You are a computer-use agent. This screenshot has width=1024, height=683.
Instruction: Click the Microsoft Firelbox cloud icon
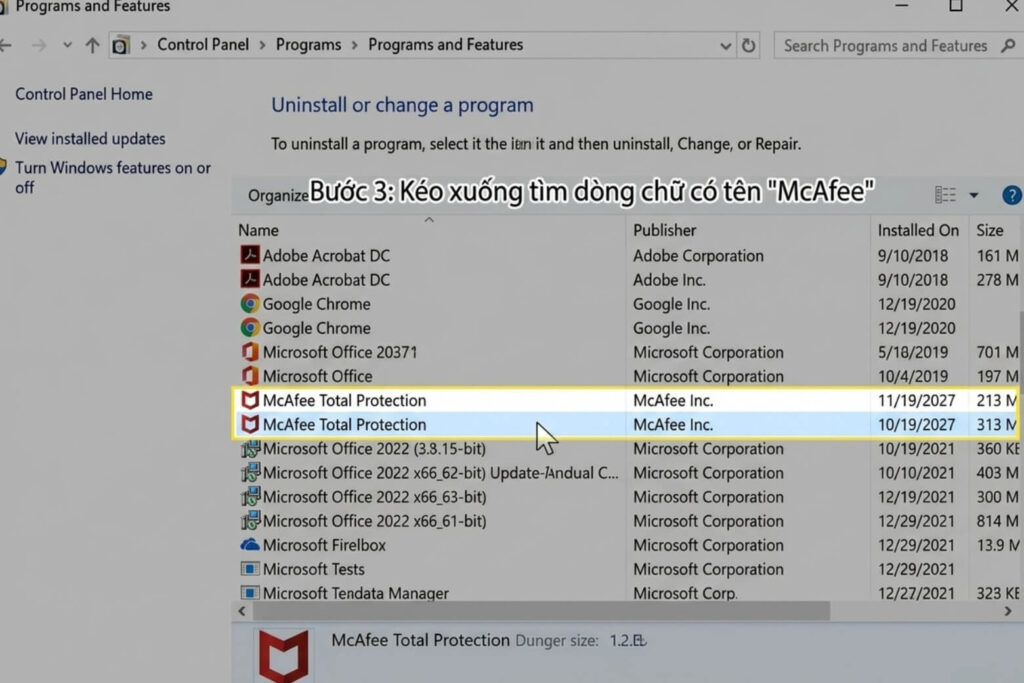click(249, 545)
